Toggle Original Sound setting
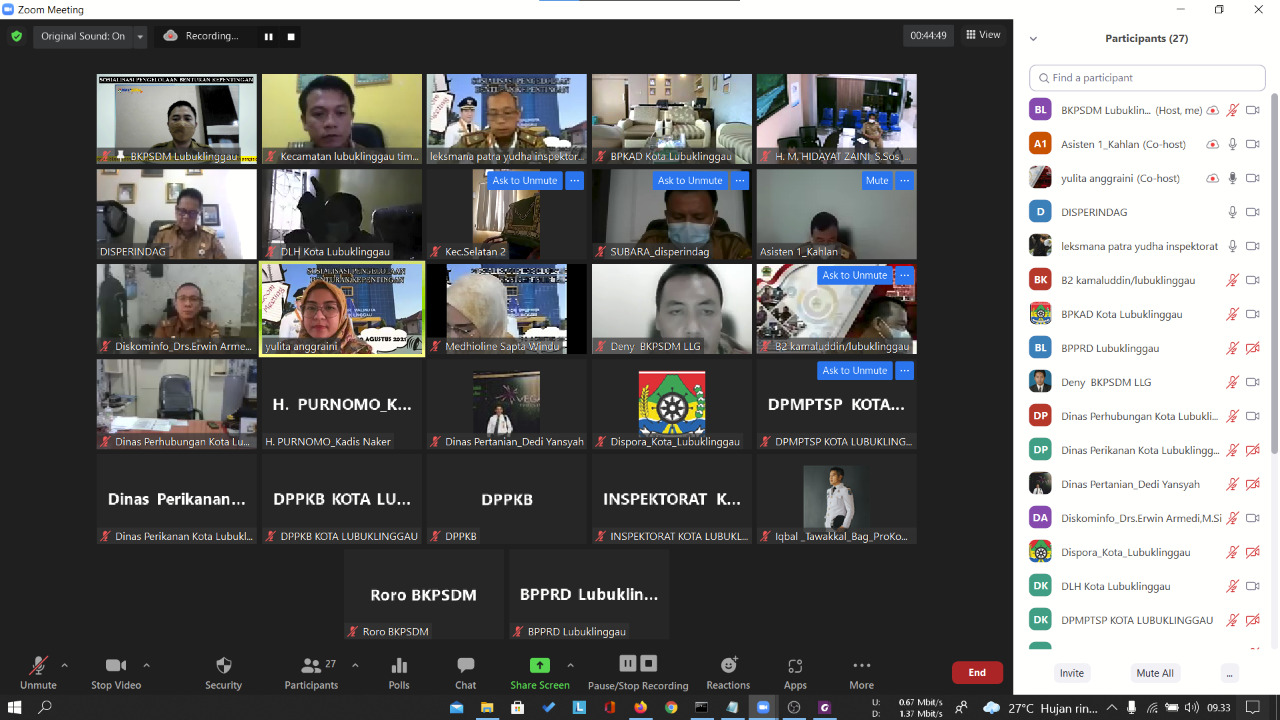This screenshot has width=1280, height=720. pos(83,36)
